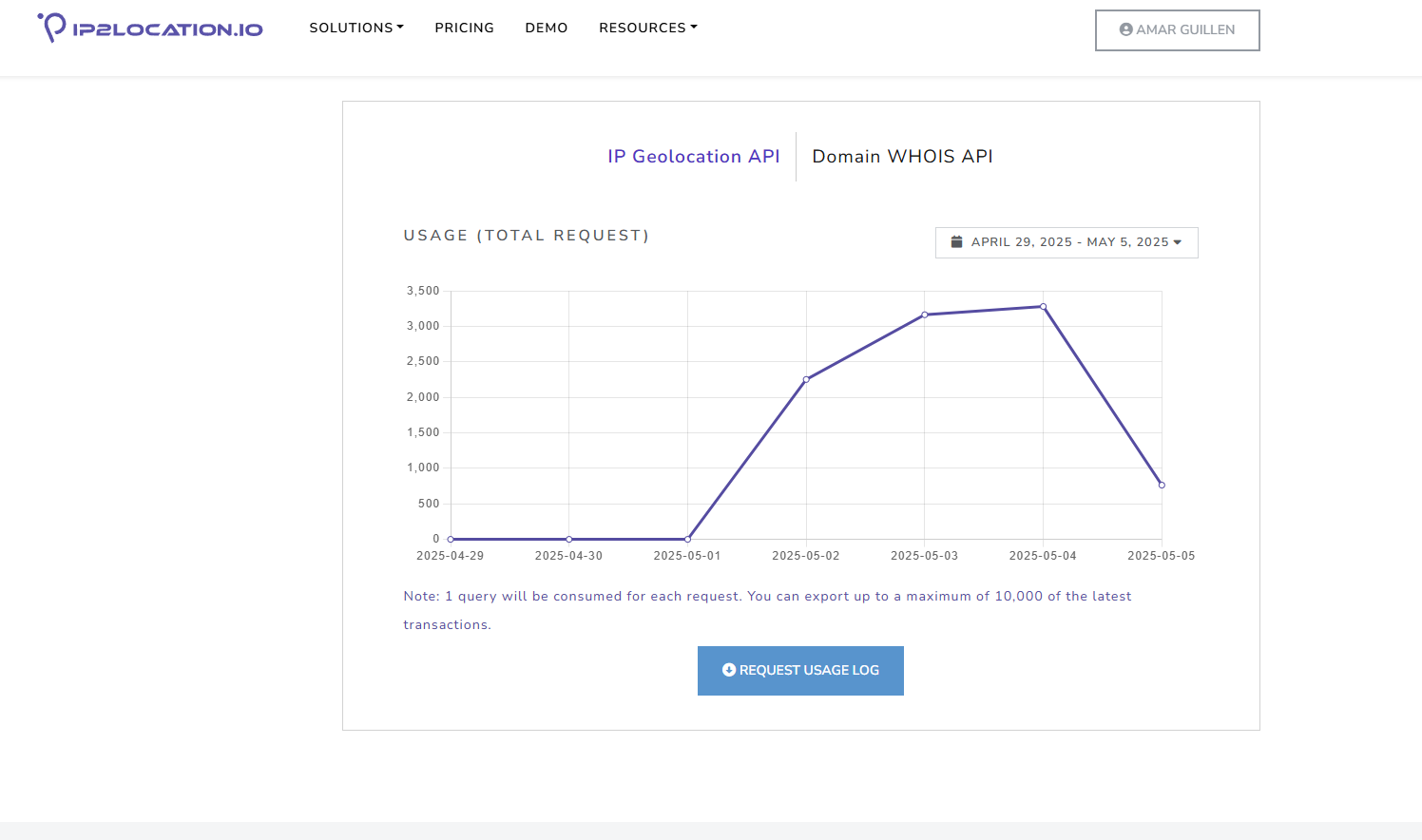Open the Pricing page
The width and height of the screenshot is (1422, 840).
[465, 28]
